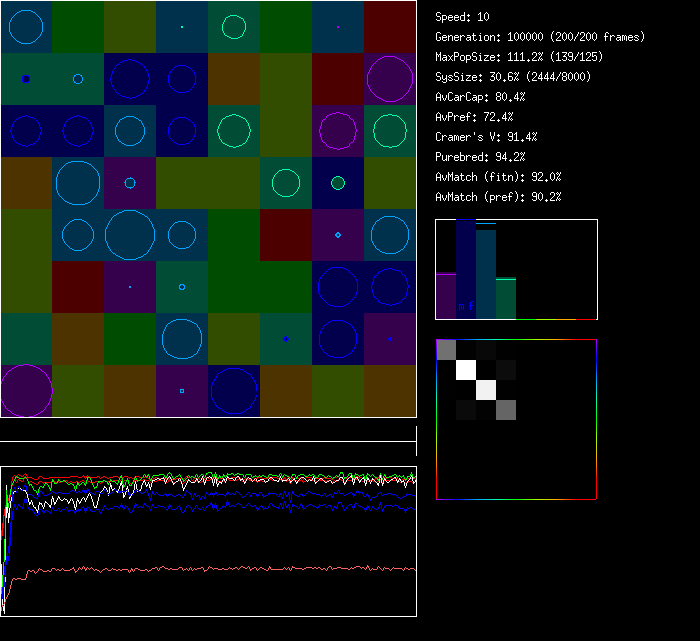
Task: Click the purple circle in bottom-left grid cell
Action: coord(26,391)
